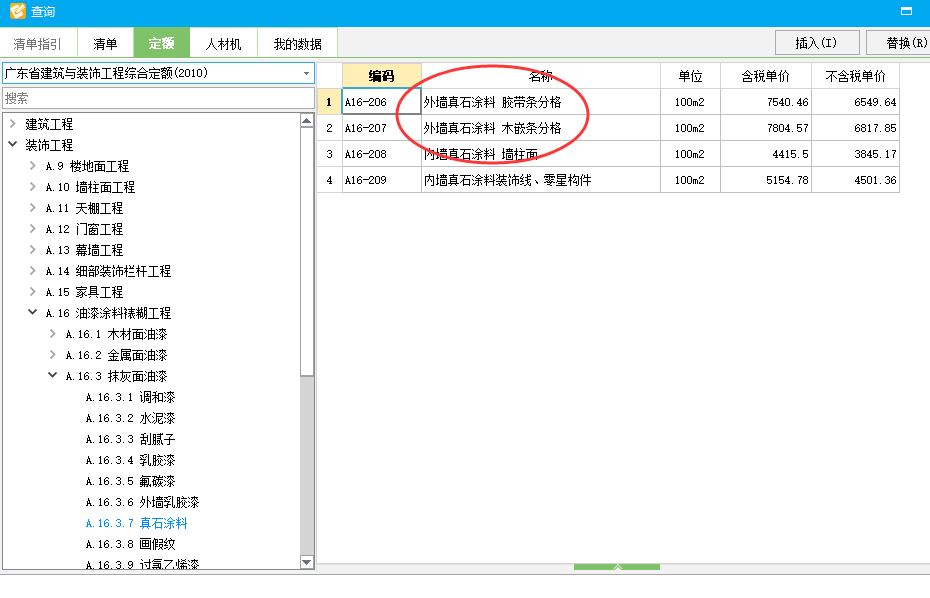Select A.16.3.7 真石涂料 item
Screen dimensions: 930x598
tap(136, 523)
